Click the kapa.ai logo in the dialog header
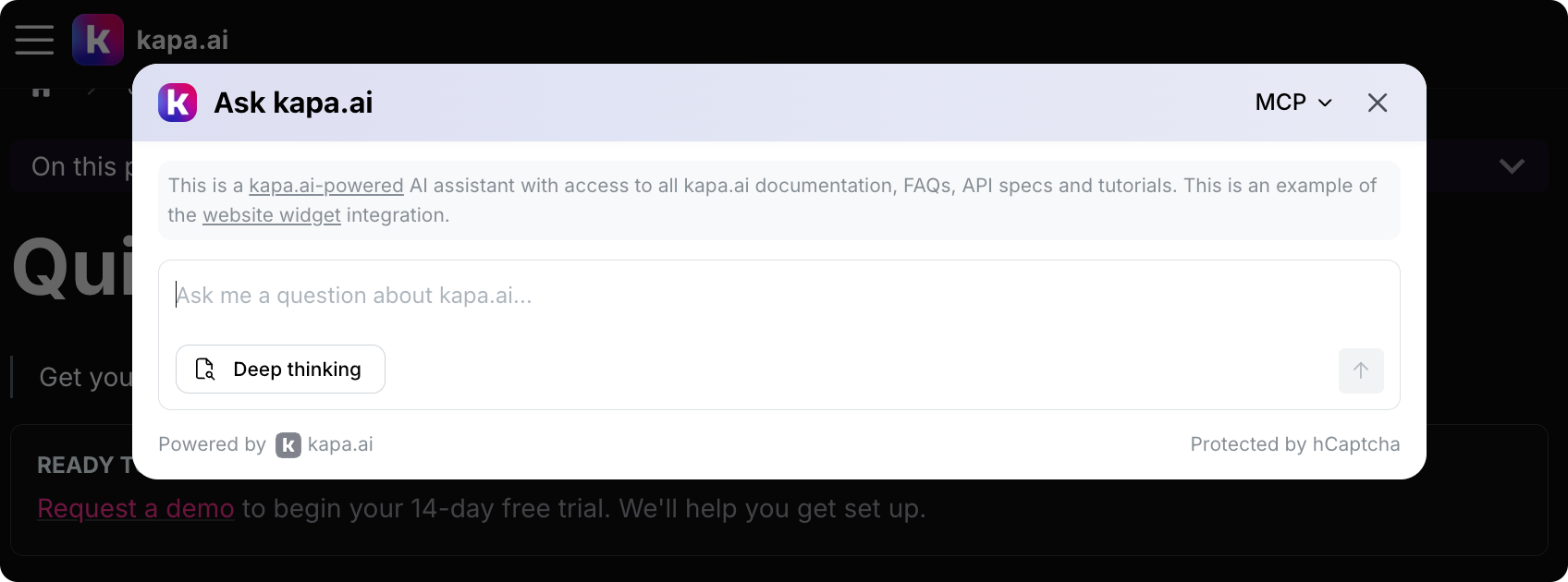This screenshot has width=1568, height=582. point(177,103)
